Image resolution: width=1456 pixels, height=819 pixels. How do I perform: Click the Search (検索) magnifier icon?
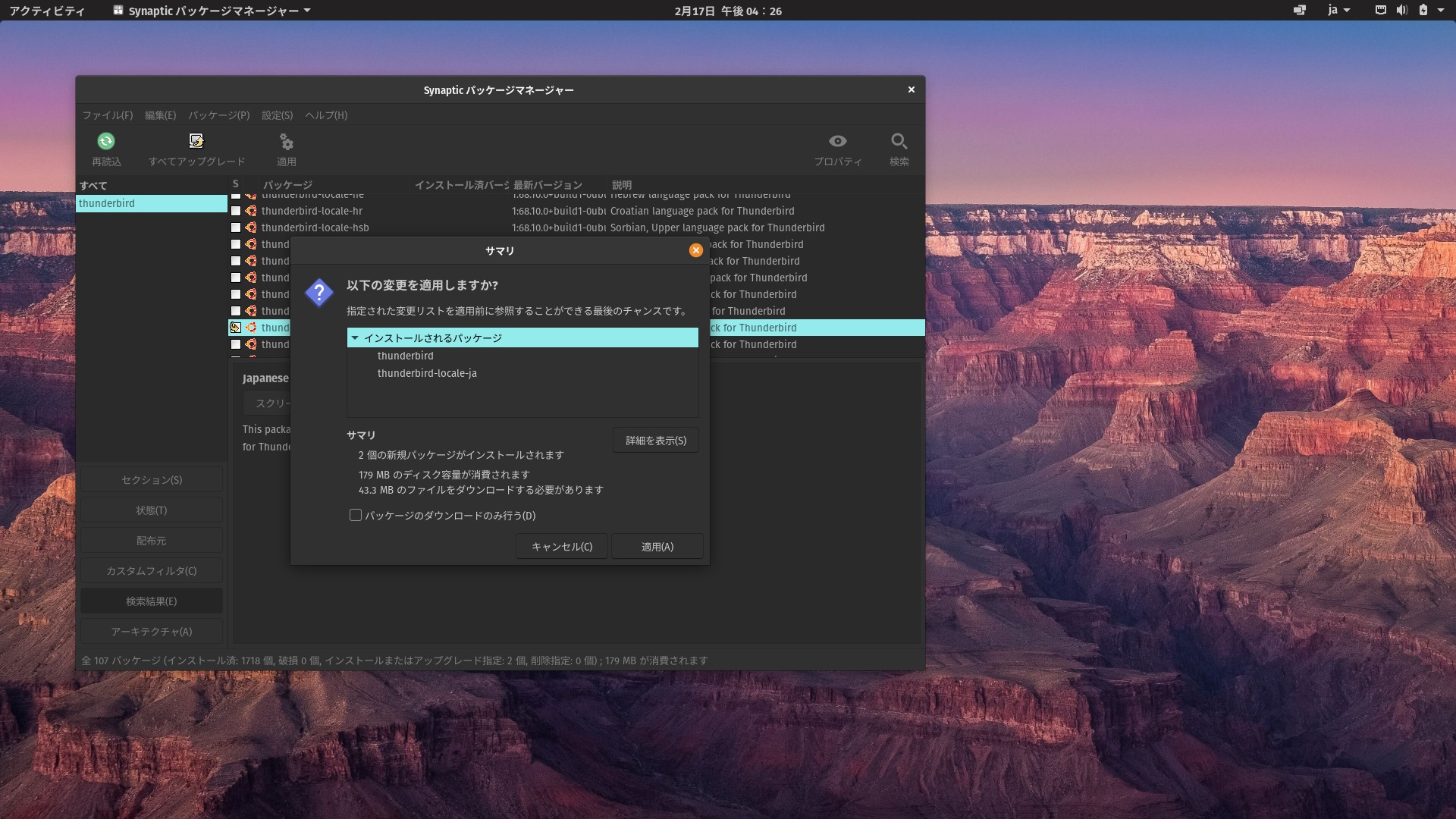click(899, 141)
